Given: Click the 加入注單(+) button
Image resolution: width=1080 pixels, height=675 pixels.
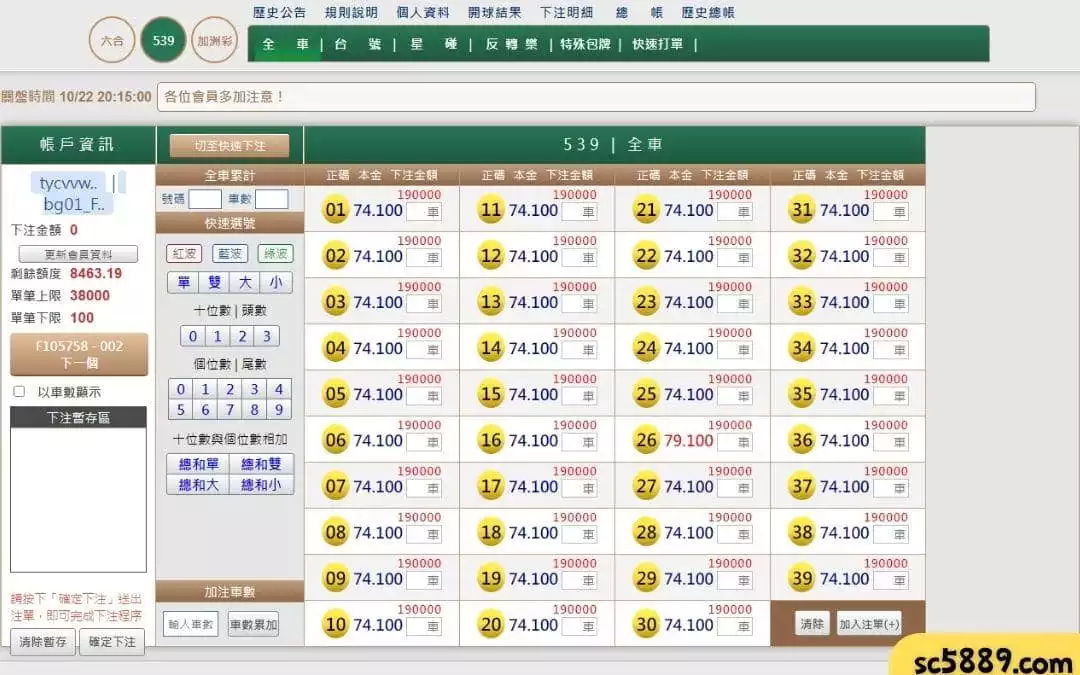Looking at the screenshot, I should coord(869,624).
